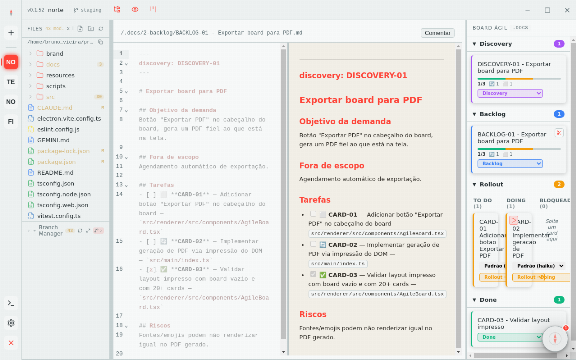Toggle checked CARD-03 checkbox in preview
The image size is (576, 360).
tap(313, 274)
